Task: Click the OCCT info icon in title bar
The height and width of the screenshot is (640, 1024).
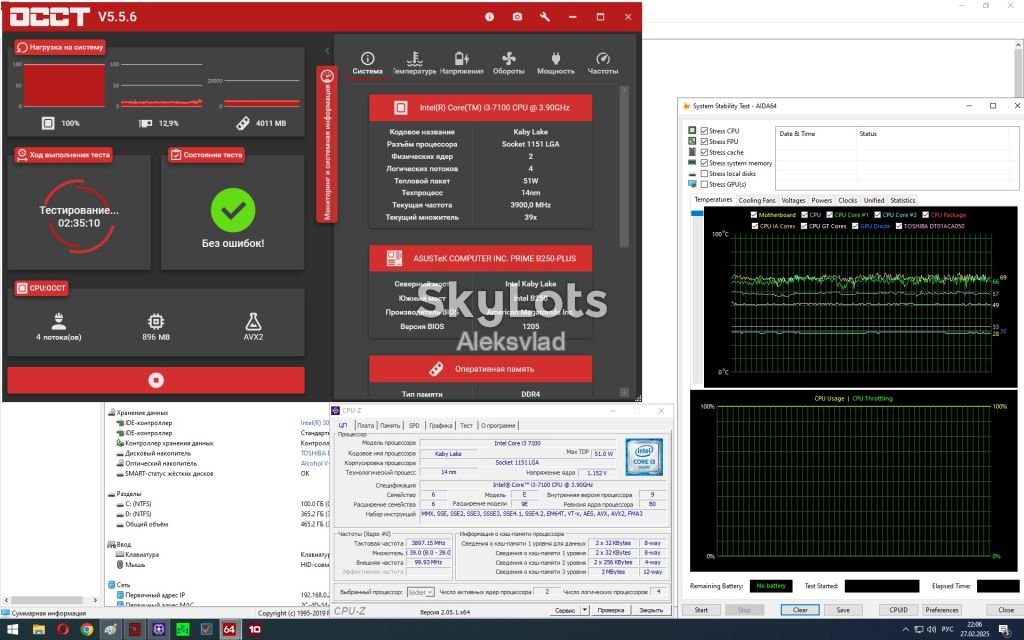Action: 489,17
